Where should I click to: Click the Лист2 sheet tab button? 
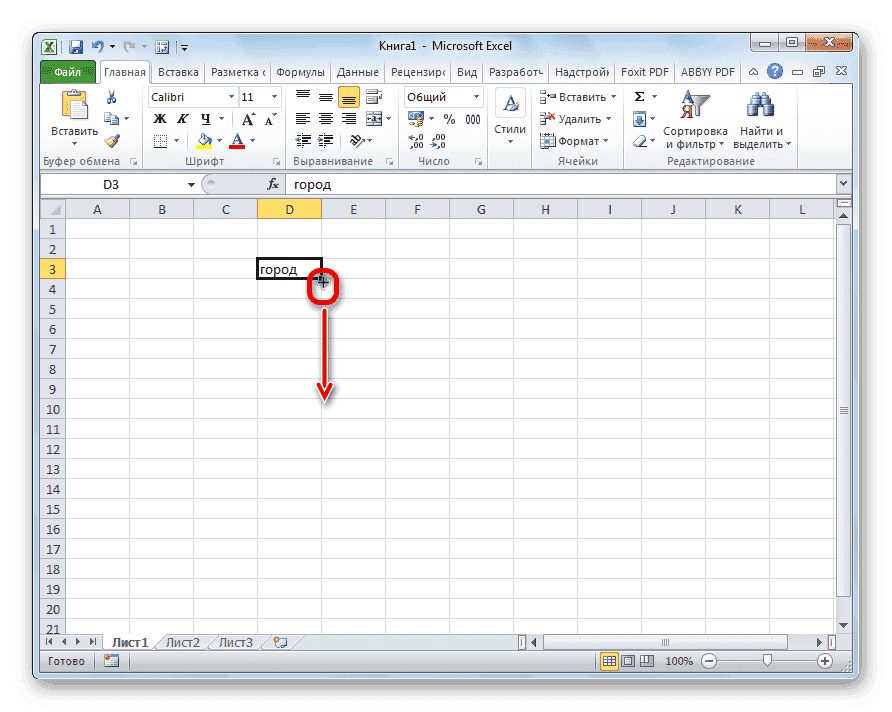pos(181,643)
